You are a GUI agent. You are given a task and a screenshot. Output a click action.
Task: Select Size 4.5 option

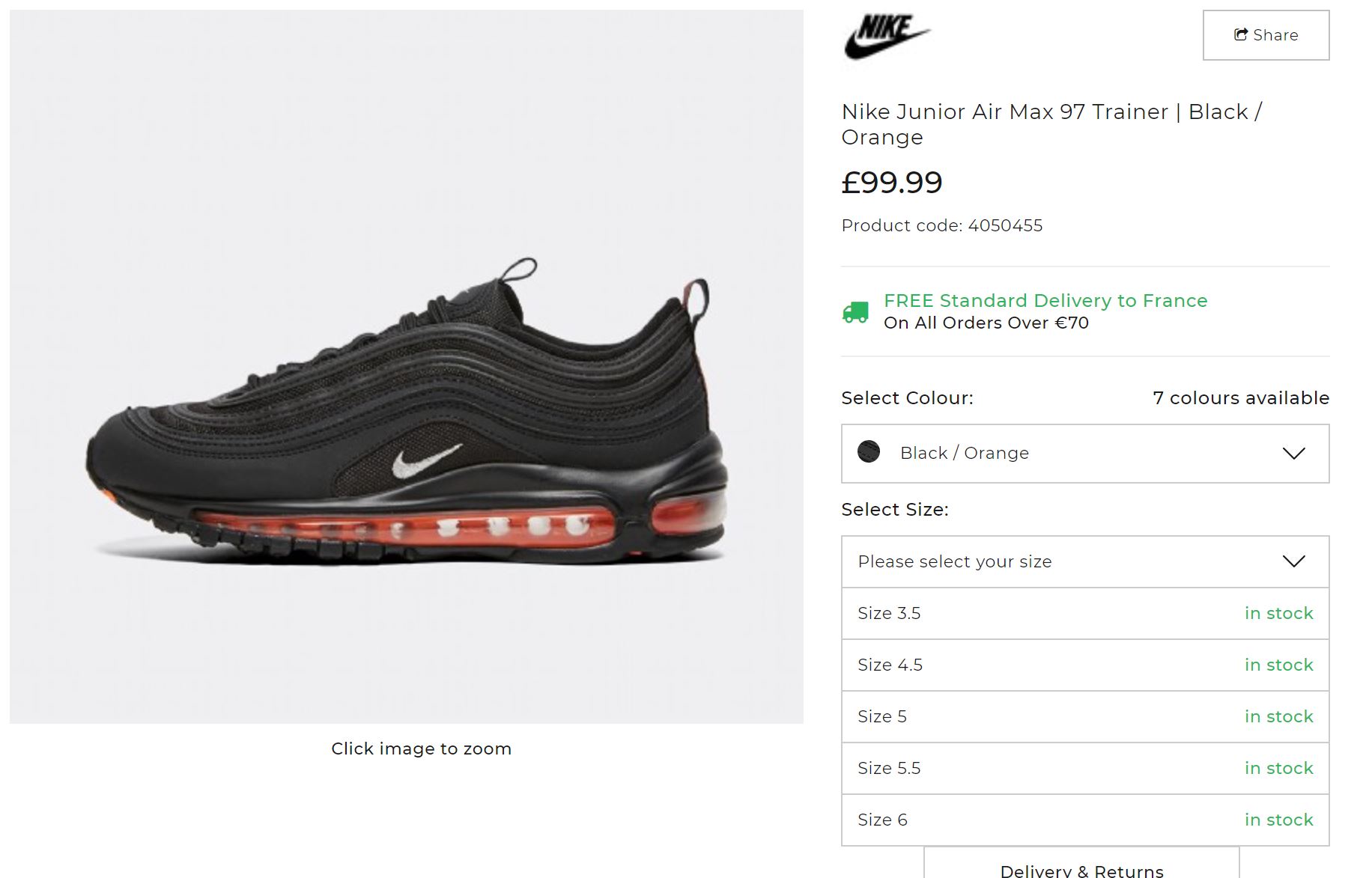1085,665
